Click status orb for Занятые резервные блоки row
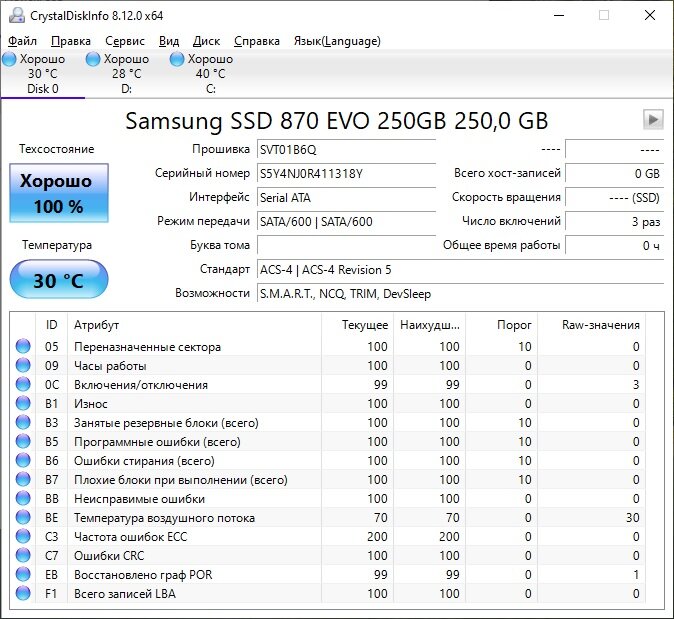The image size is (674, 619). tap(23, 423)
